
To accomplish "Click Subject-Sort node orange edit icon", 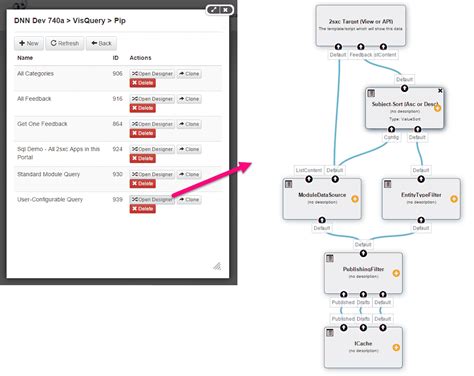I will click(x=437, y=108).
